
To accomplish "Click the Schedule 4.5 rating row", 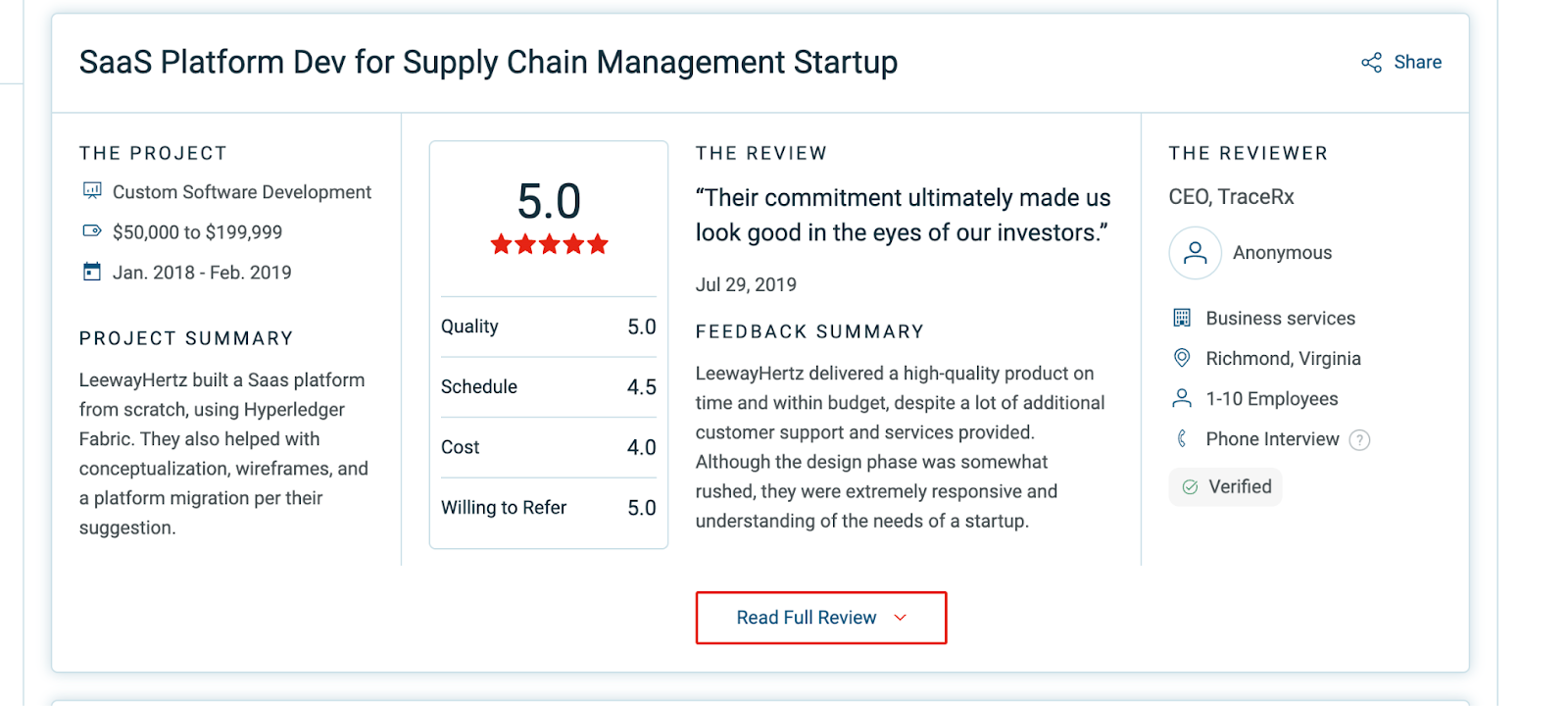I will click(549, 387).
